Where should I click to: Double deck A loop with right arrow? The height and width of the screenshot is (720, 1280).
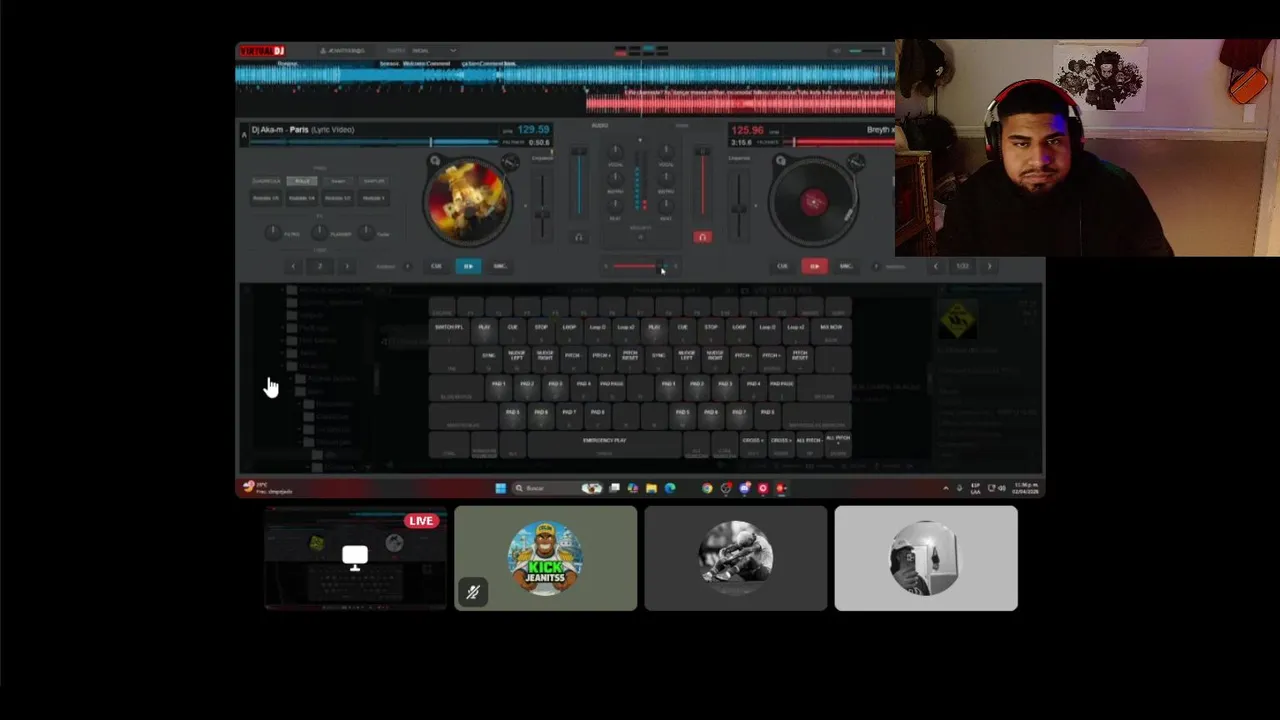(347, 266)
